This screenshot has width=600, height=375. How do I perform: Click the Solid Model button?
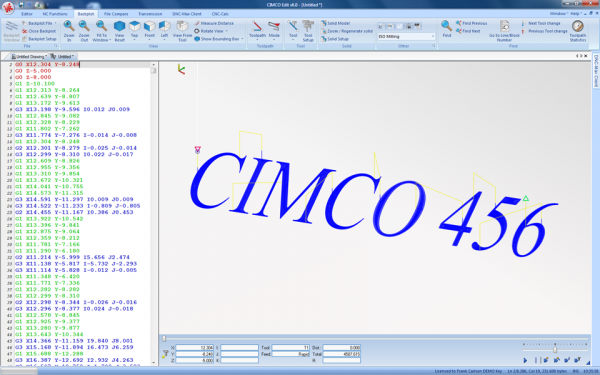[335, 23]
